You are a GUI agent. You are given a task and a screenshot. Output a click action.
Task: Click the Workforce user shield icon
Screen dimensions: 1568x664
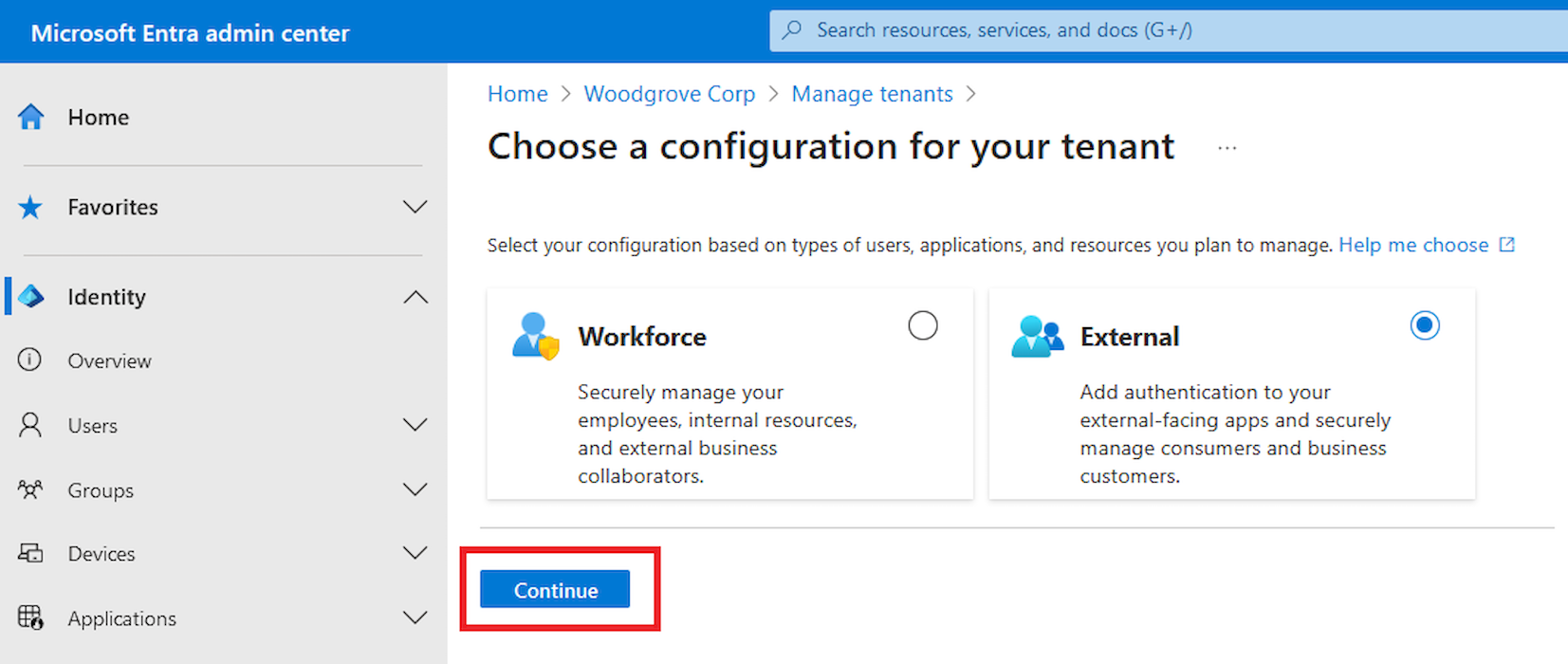tap(536, 336)
